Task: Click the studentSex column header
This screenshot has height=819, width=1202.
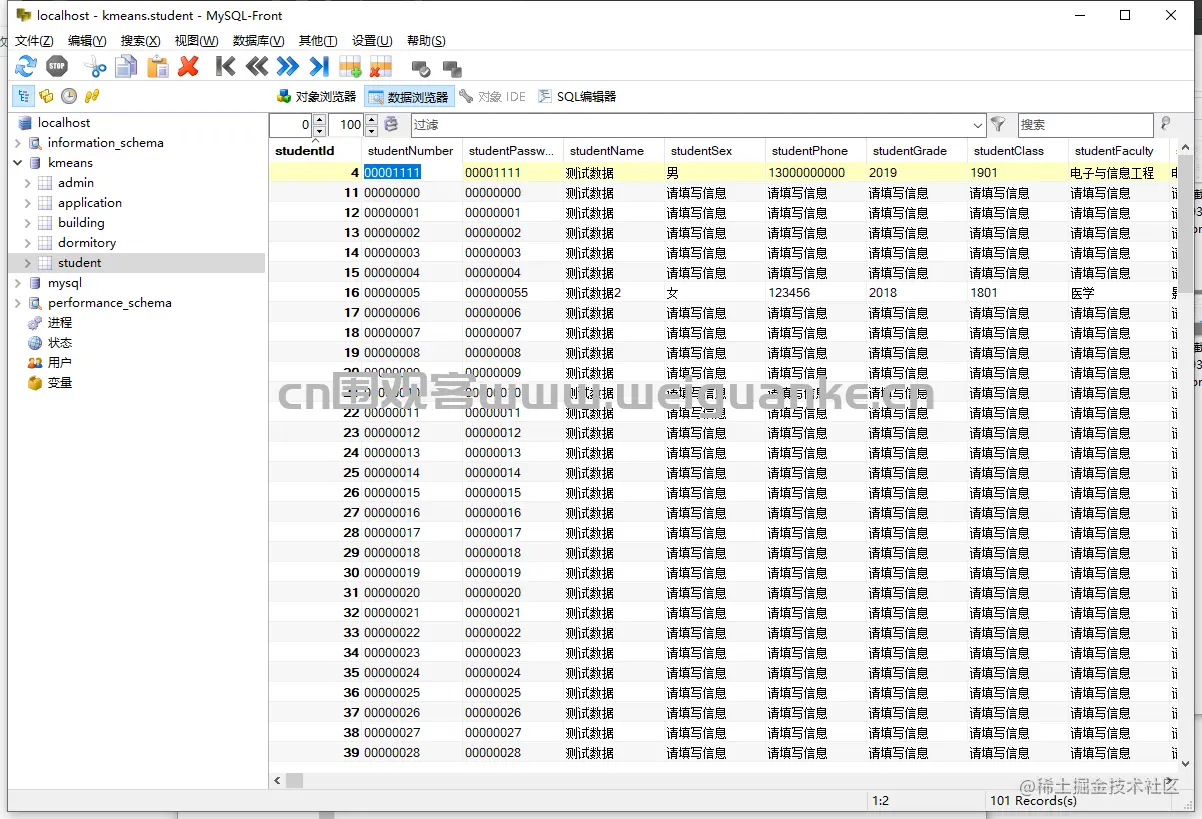Action: [715, 151]
